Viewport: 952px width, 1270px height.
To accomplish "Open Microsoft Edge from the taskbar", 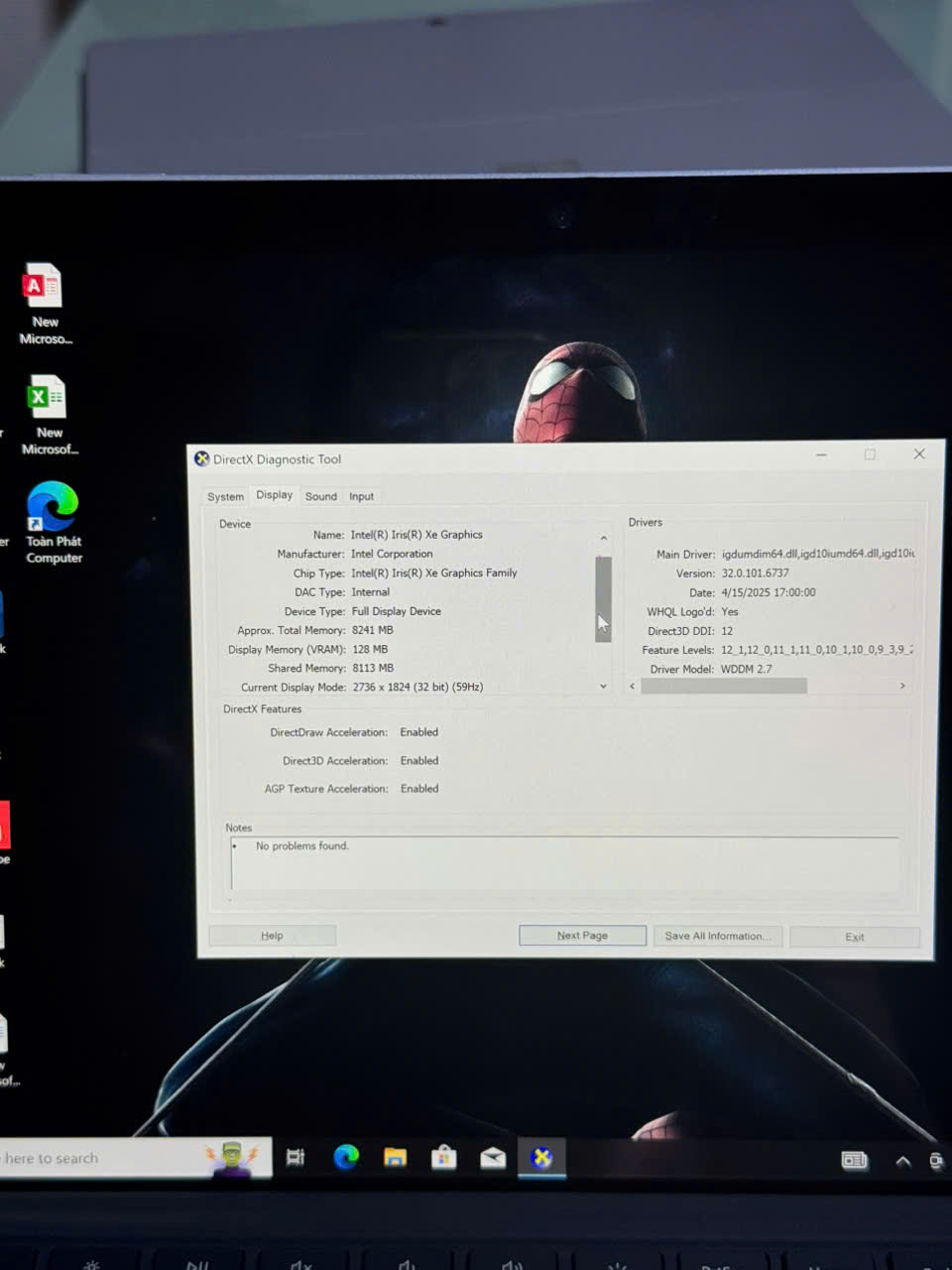I will 346,1157.
